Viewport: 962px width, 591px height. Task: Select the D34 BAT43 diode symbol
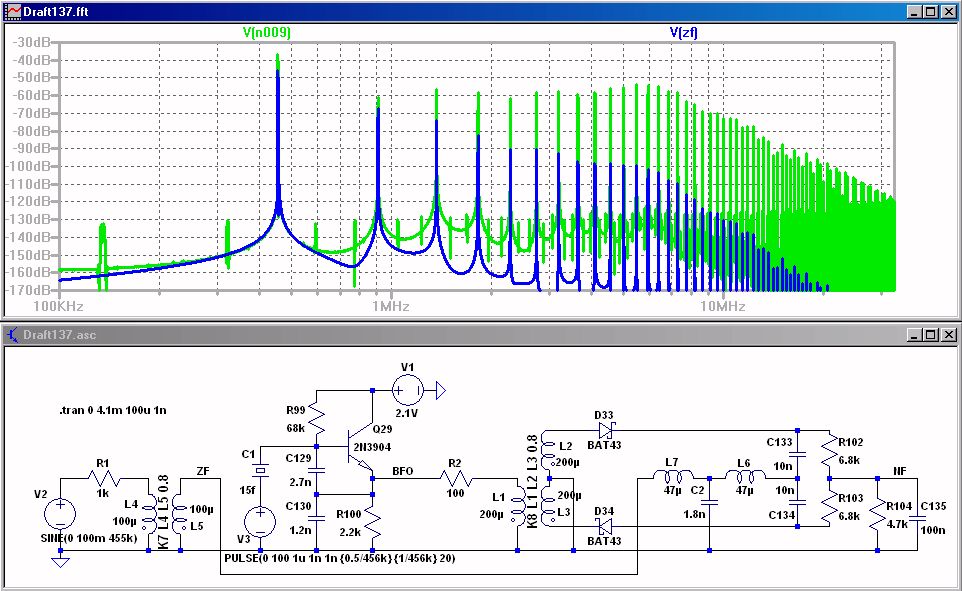605,526
